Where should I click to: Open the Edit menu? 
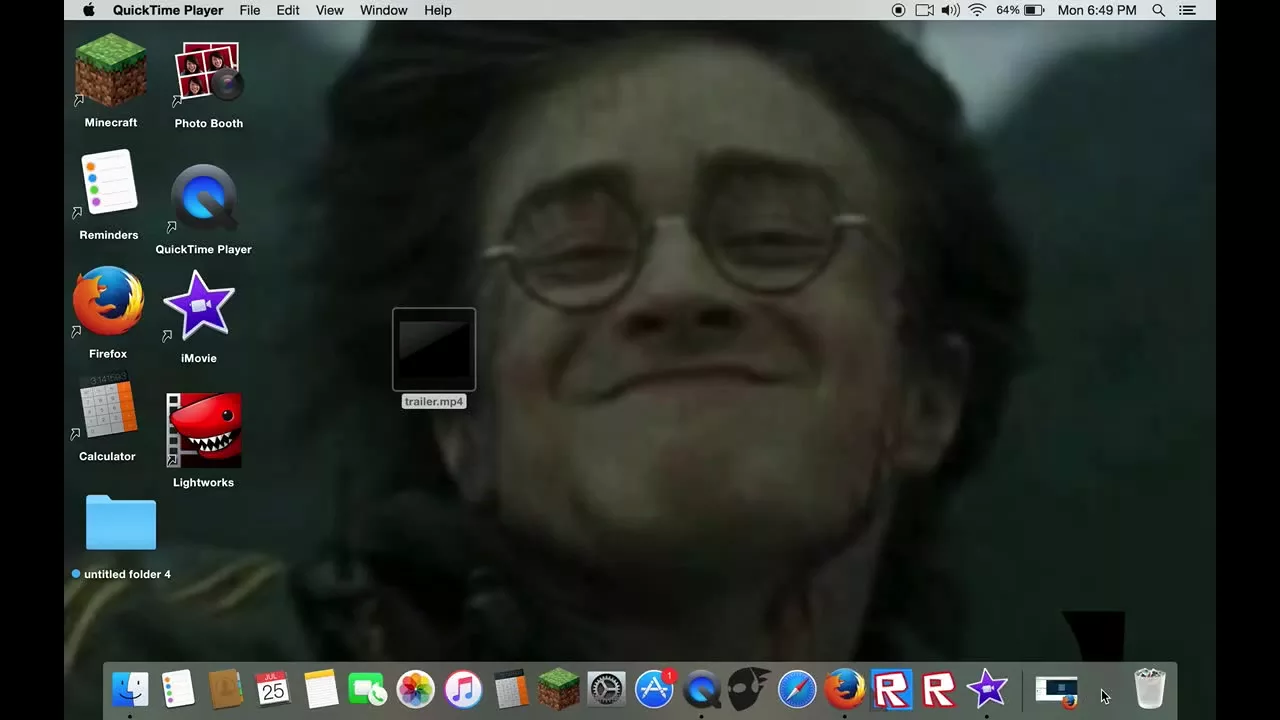288,10
